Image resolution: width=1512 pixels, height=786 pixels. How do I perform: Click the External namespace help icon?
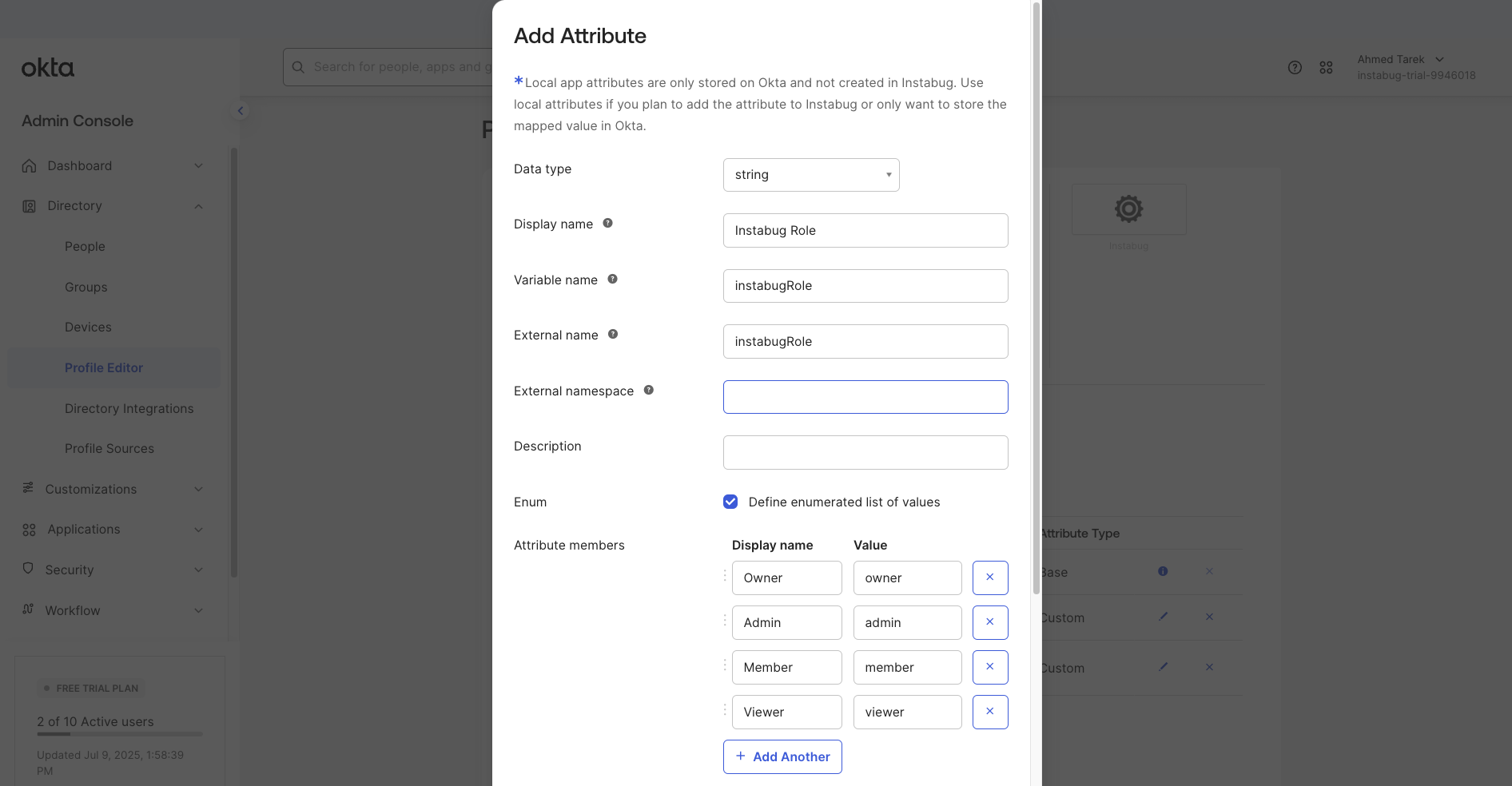tap(648, 391)
